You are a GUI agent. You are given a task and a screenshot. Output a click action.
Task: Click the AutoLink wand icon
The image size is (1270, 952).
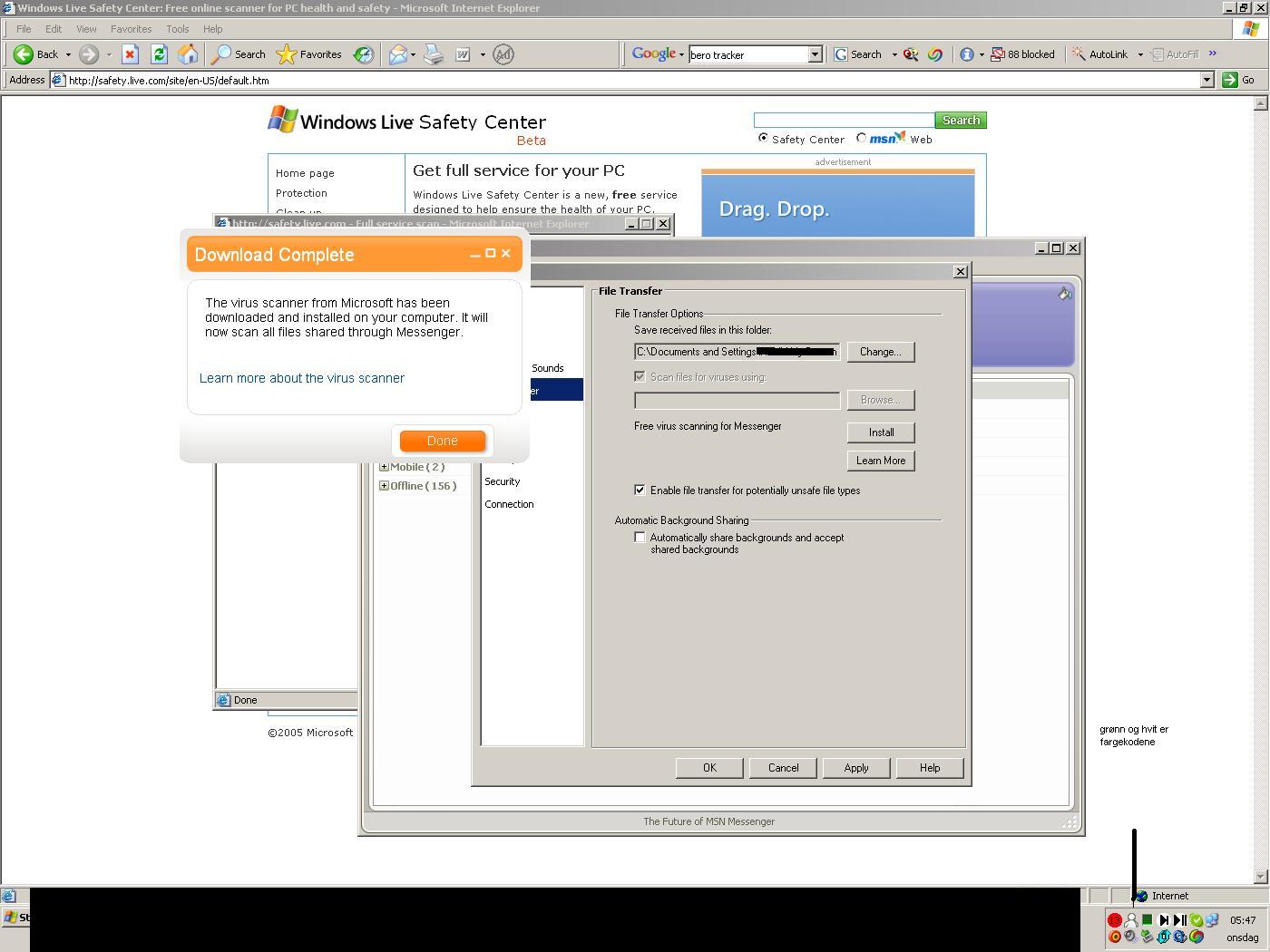point(1079,54)
